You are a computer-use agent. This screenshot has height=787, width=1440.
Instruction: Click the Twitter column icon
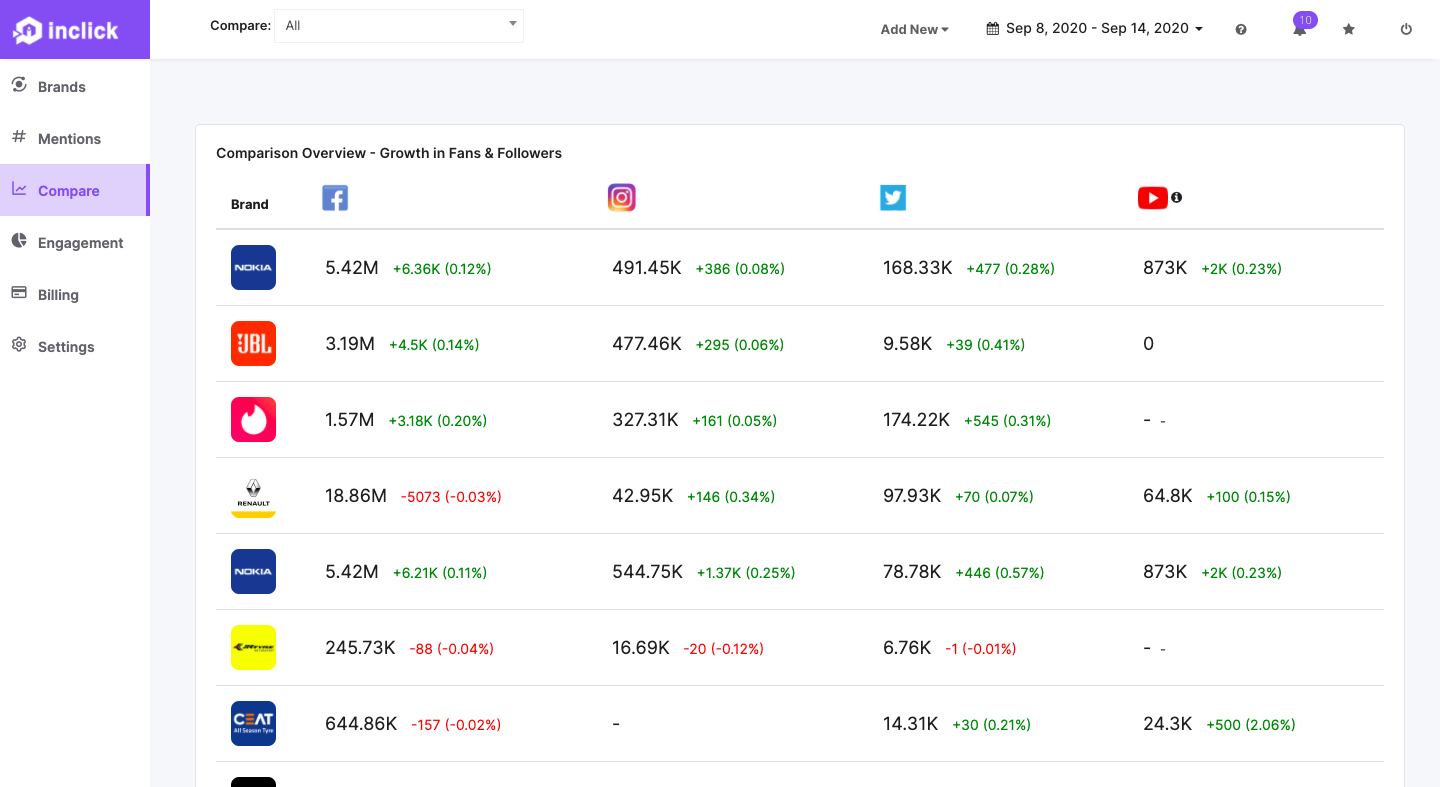893,198
